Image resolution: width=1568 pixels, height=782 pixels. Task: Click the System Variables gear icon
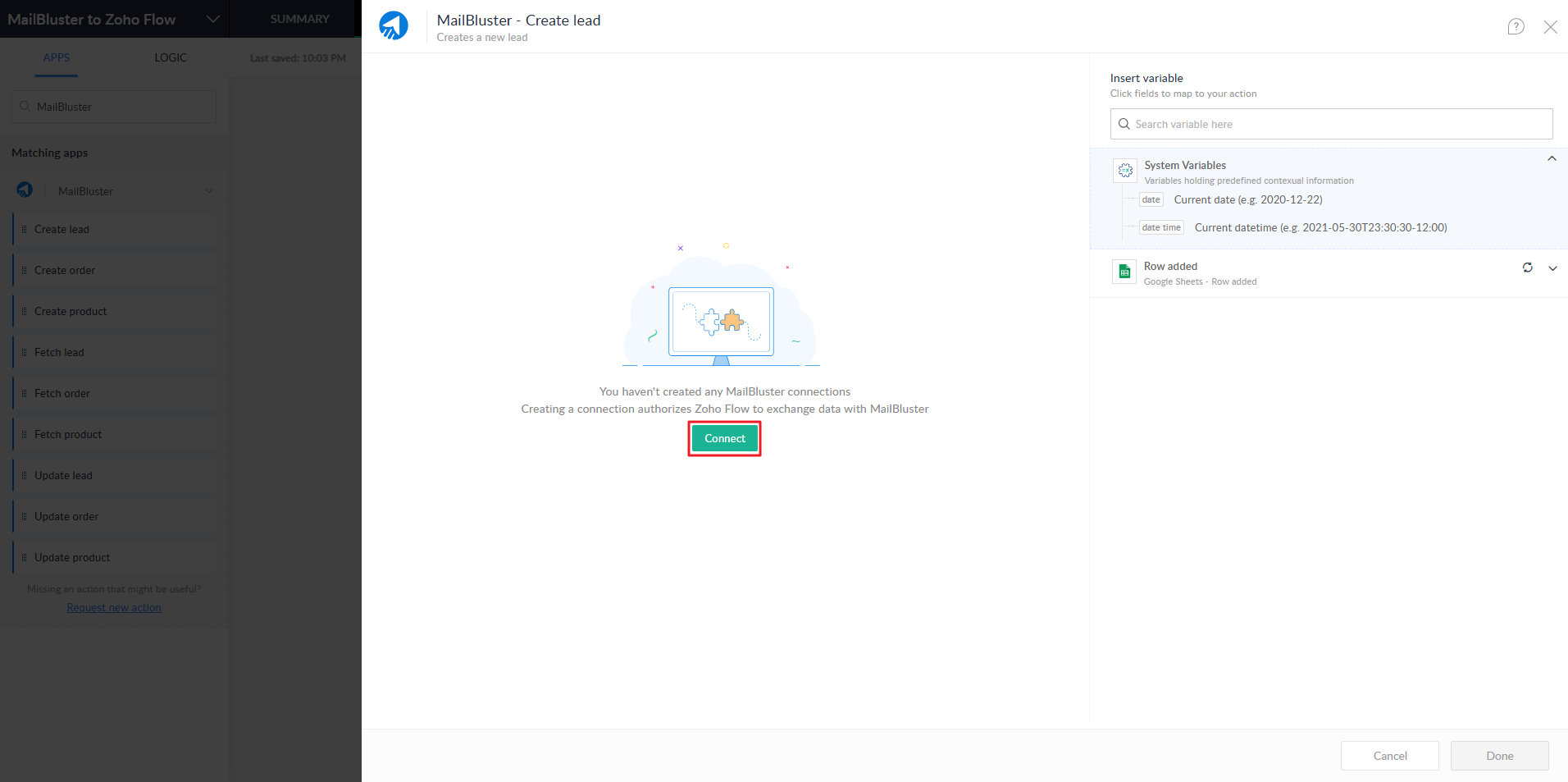click(1125, 171)
